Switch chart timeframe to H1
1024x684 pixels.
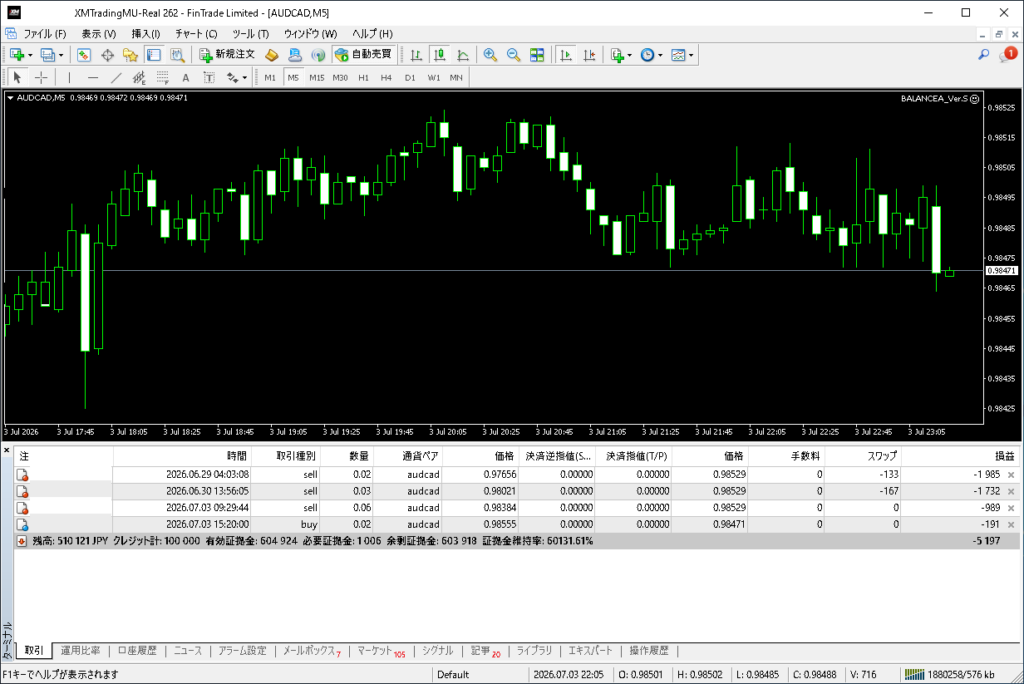click(x=363, y=78)
